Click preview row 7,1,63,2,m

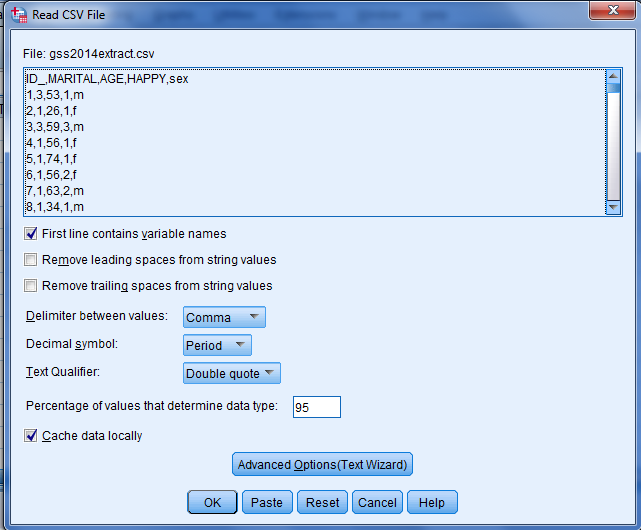(x=55, y=191)
